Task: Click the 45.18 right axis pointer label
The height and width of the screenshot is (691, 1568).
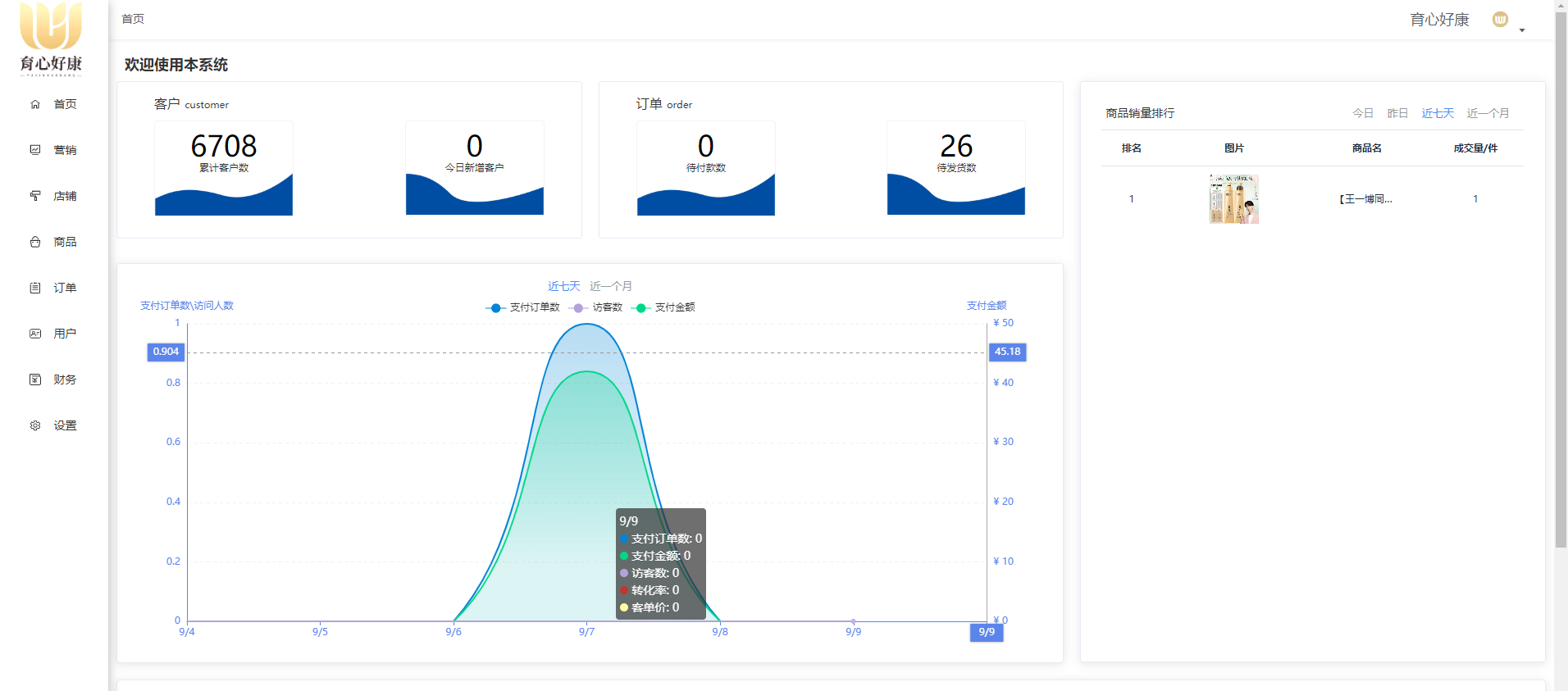Action: point(1008,352)
